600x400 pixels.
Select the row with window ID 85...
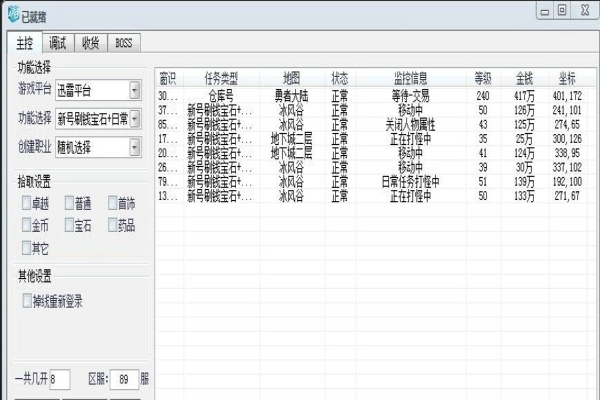(375, 124)
